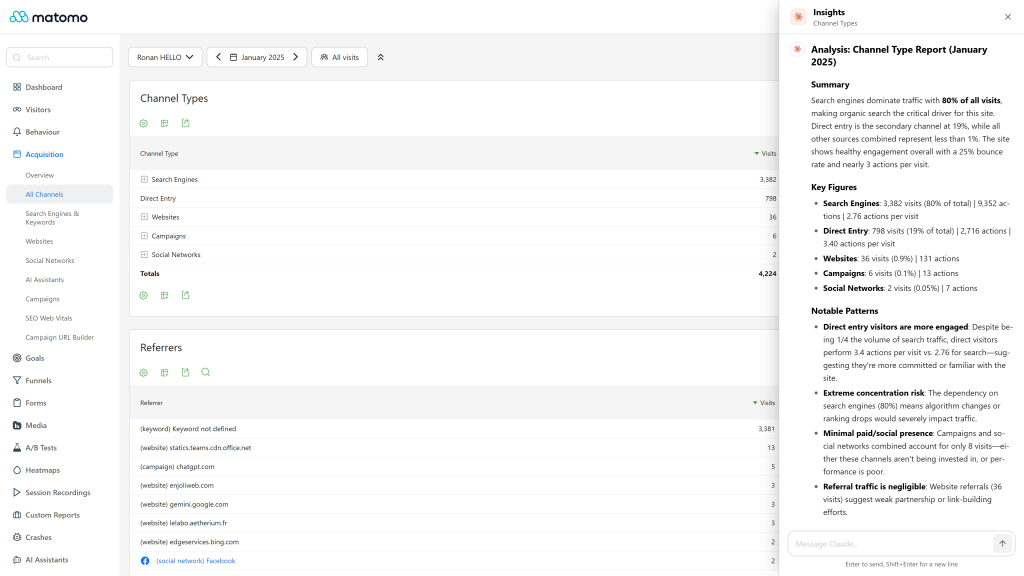The width and height of the screenshot is (1024, 576).
Task: Open SEO Web Vitals submenu item
Action: pyautogui.click(x=48, y=318)
